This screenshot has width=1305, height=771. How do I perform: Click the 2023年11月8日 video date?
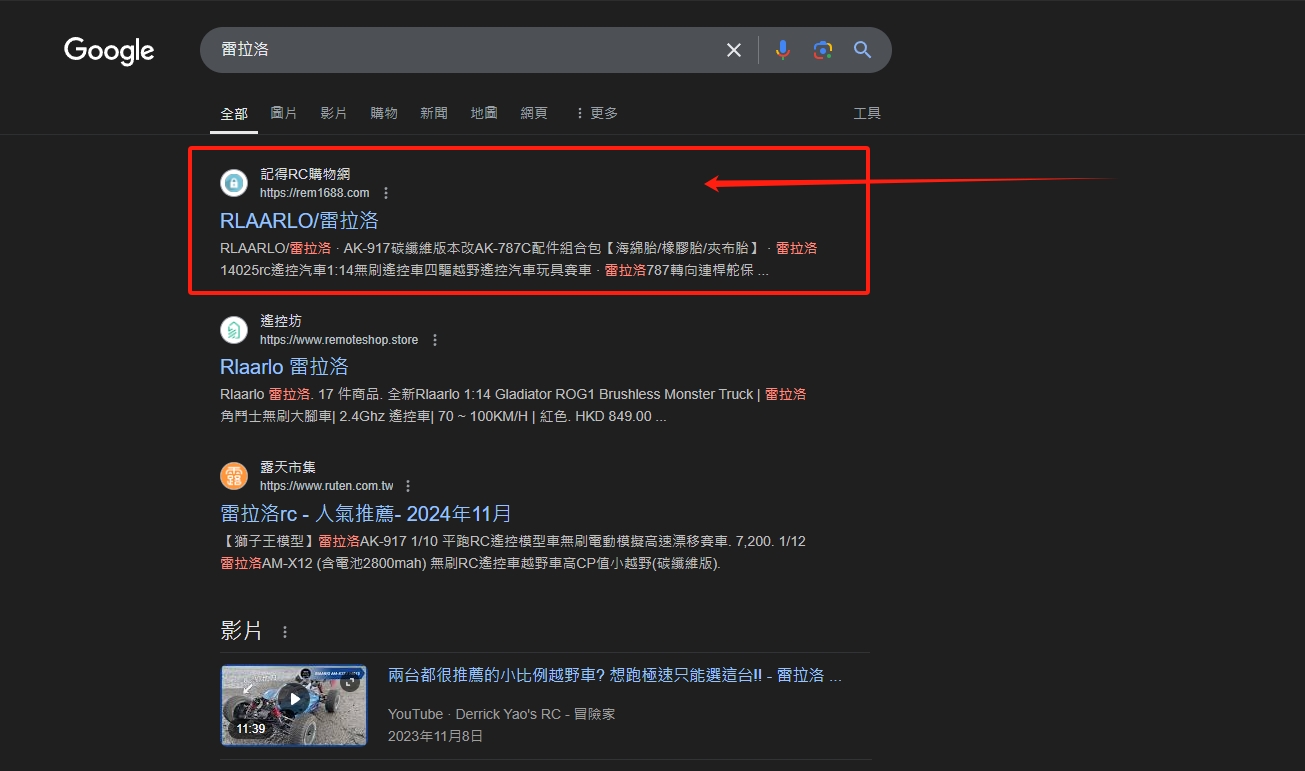pyautogui.click(x=435, y=736)
